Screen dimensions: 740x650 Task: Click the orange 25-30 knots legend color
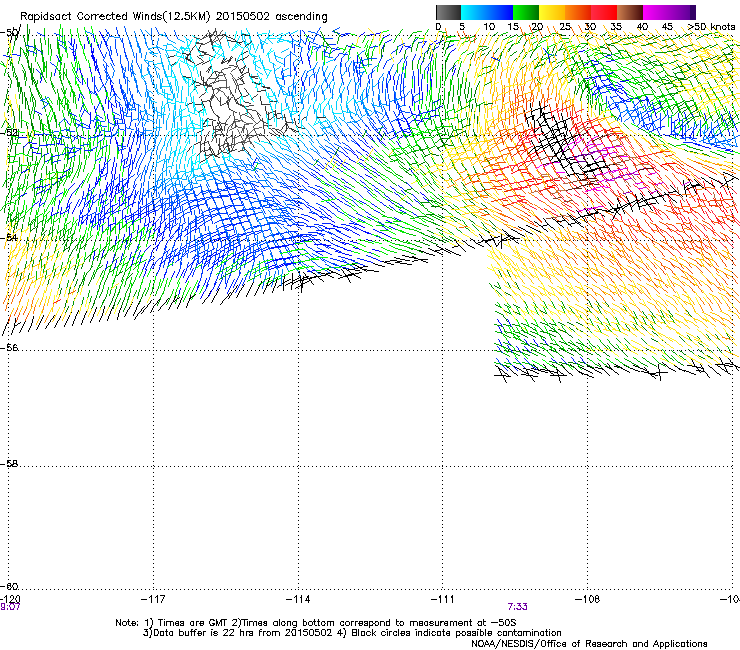[x=578, y=12]
